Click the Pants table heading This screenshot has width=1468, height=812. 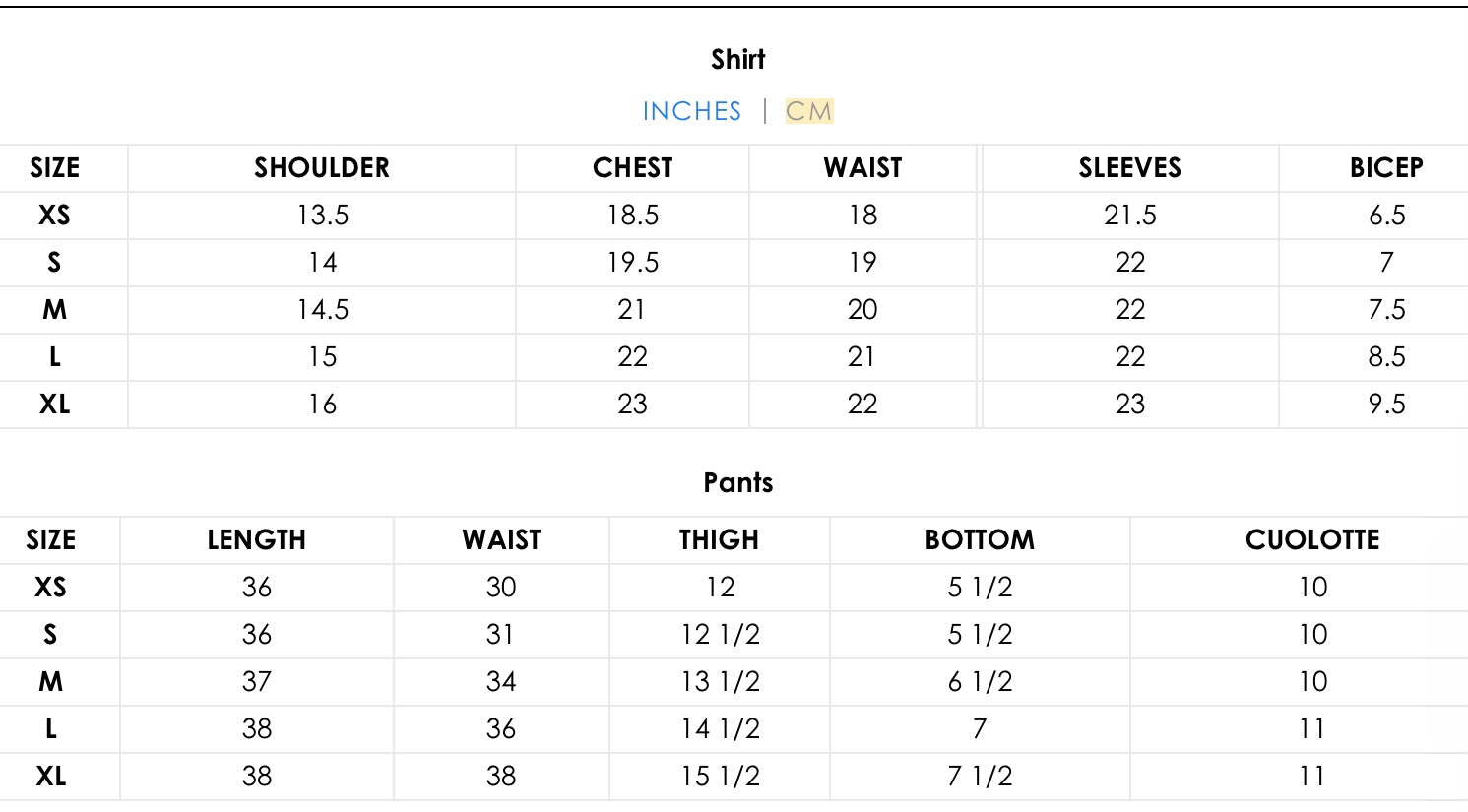pyautogui.click(x=737, y=483)
